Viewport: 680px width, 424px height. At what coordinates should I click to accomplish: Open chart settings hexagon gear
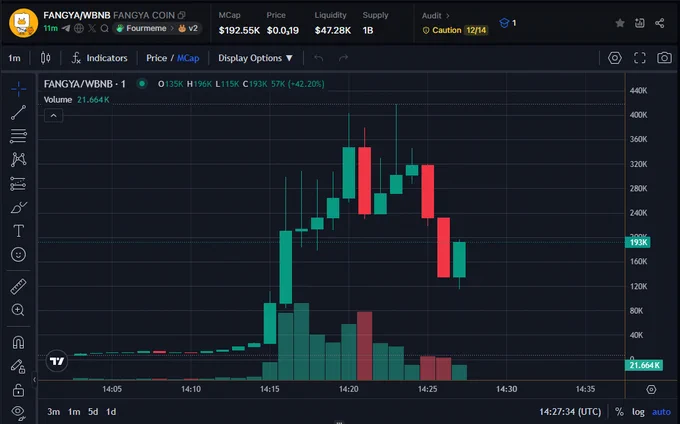pos(615,58)
